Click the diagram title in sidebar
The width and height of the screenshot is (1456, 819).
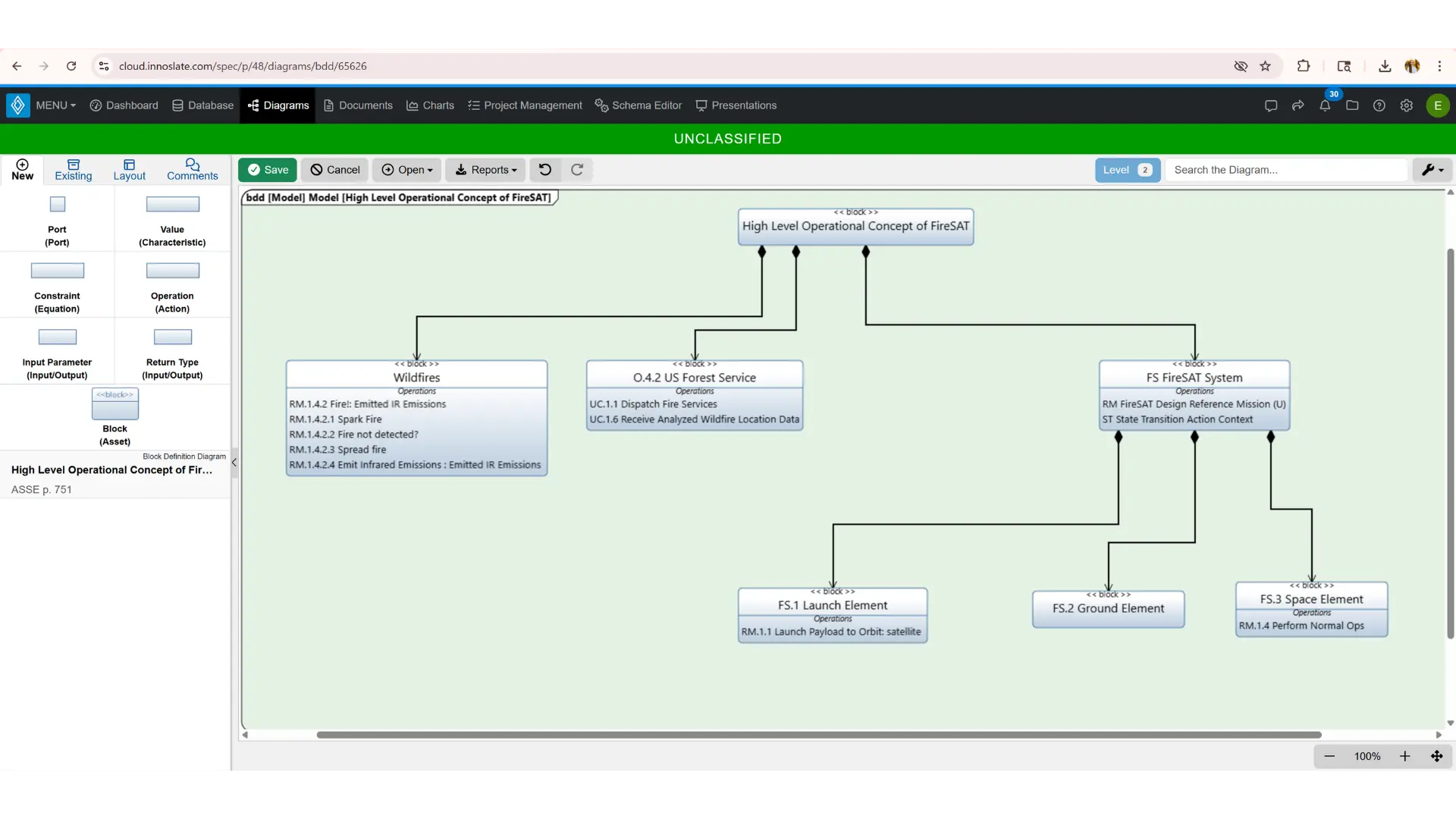pos(111,470)
